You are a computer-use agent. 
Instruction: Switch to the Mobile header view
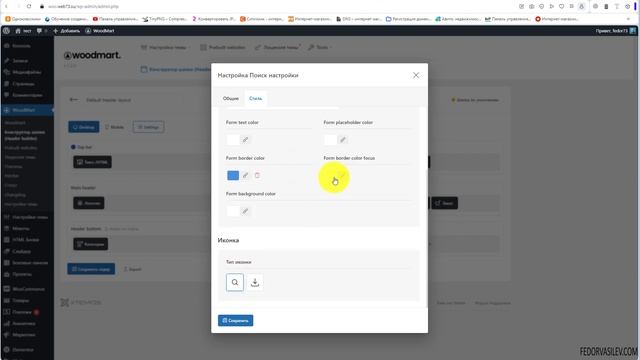click(115, 127)
